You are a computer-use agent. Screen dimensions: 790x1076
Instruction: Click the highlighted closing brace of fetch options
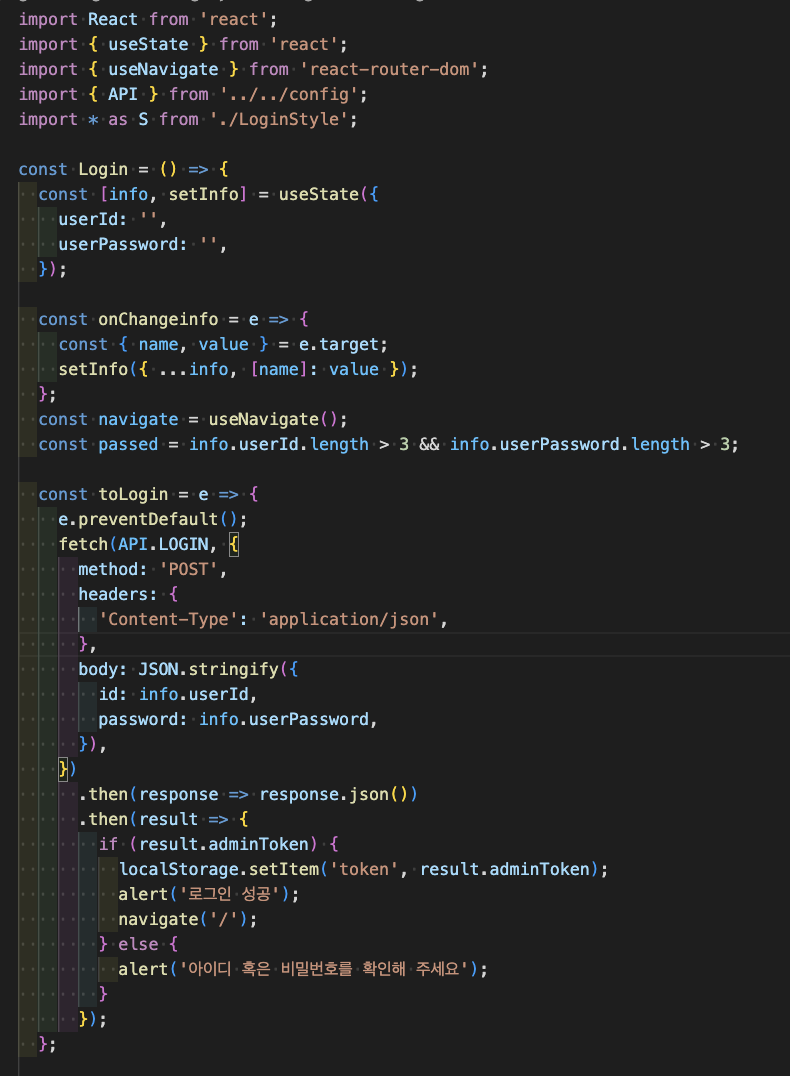coord(63,769)
